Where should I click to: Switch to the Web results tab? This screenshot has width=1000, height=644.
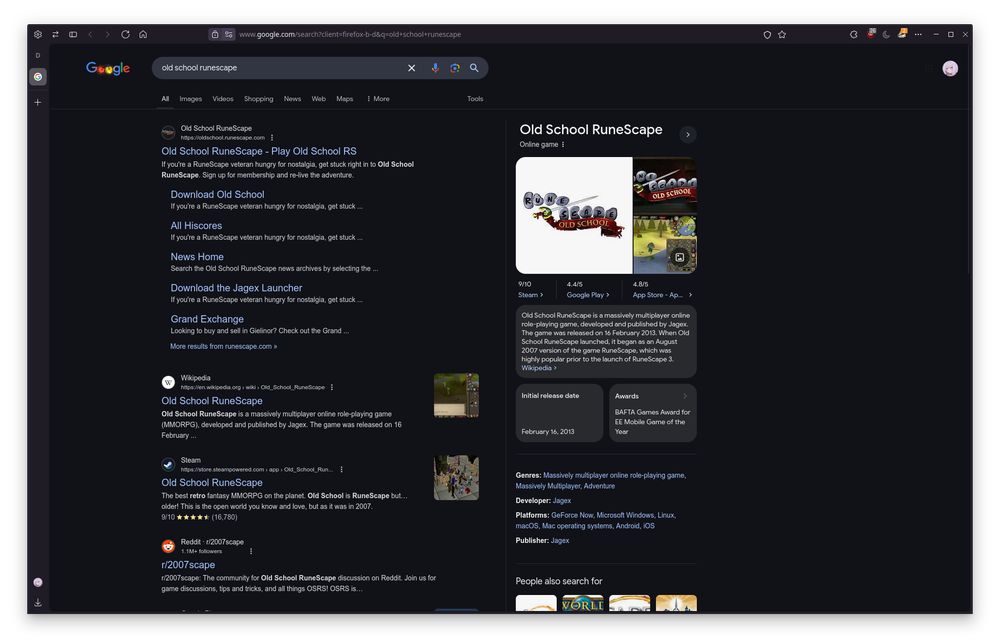tap(319, 99)
